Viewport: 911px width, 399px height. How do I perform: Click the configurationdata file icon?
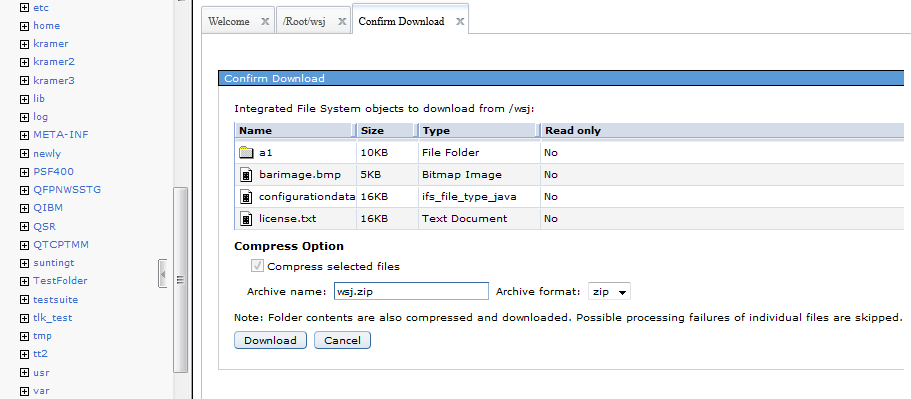[x=247, y=197]
